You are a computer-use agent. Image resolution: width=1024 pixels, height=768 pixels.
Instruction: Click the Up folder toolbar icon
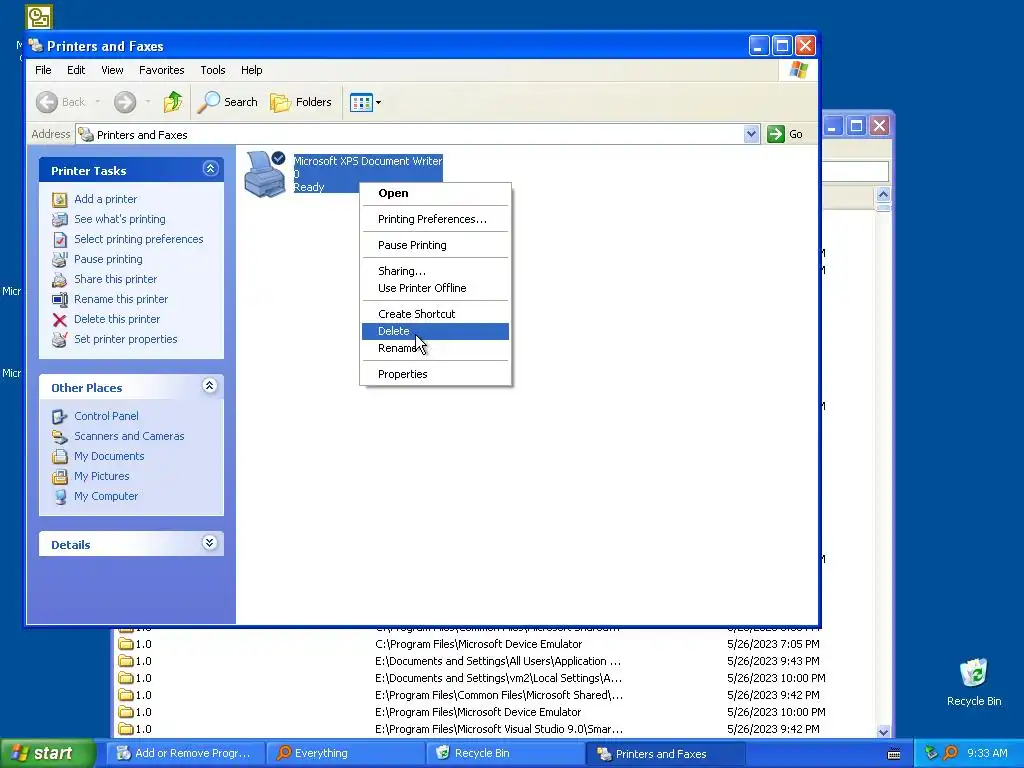coord(173,102)
